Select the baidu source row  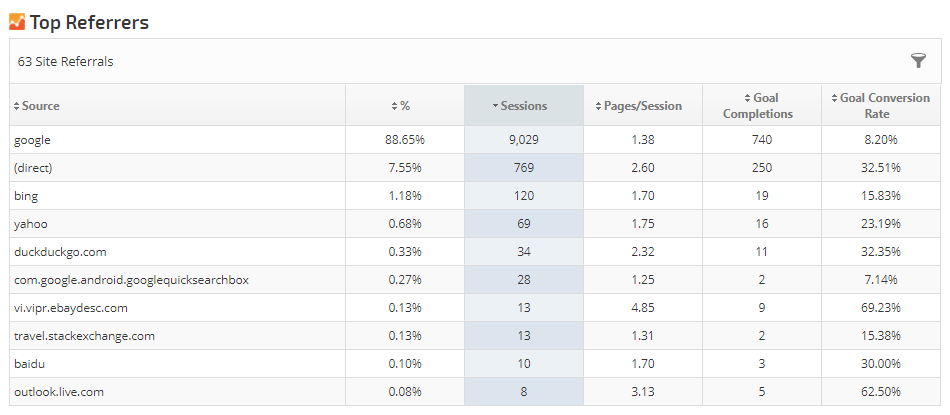point(29,364)
